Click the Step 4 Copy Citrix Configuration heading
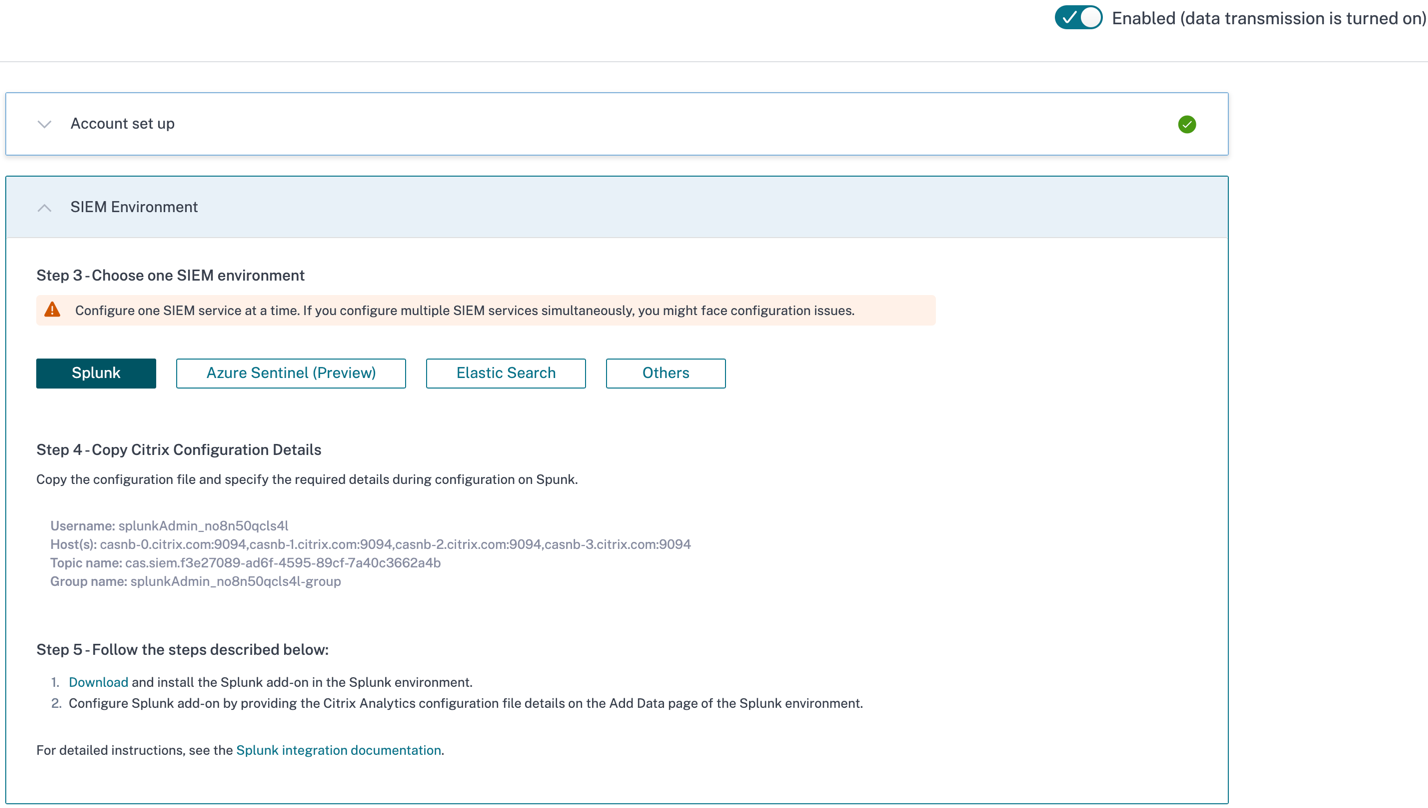 179,450
